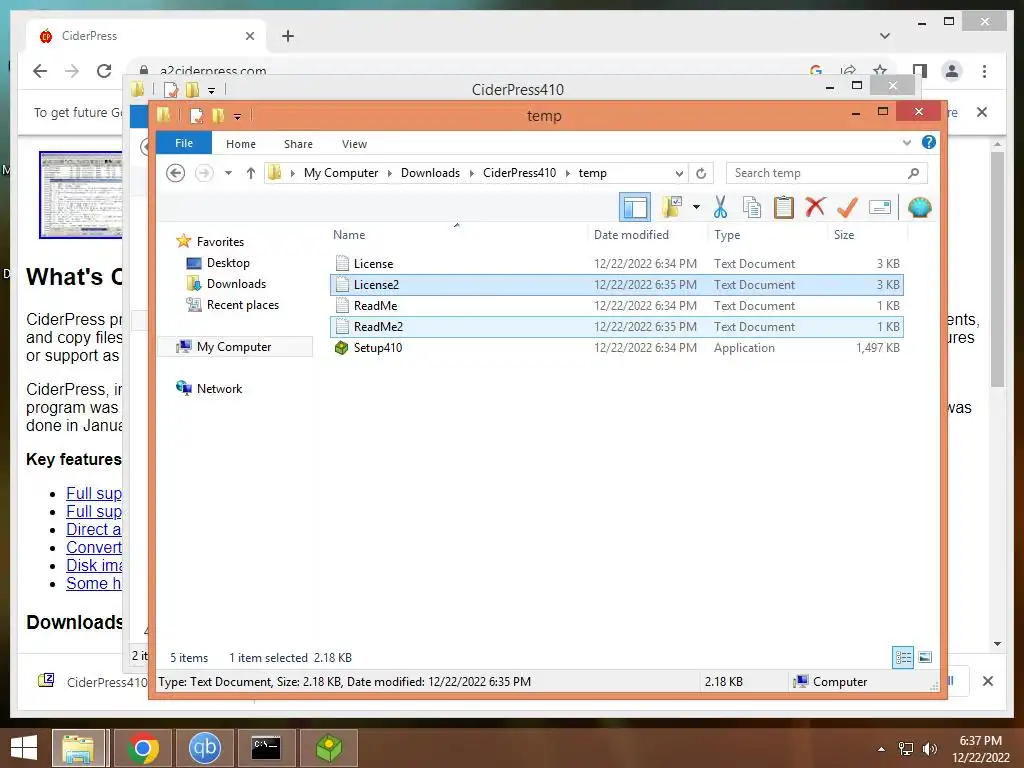Open qBittorrent from the taskbar
Viewport: 1024px width, 768px height.
pyautogui.click(x=205, y=748)
